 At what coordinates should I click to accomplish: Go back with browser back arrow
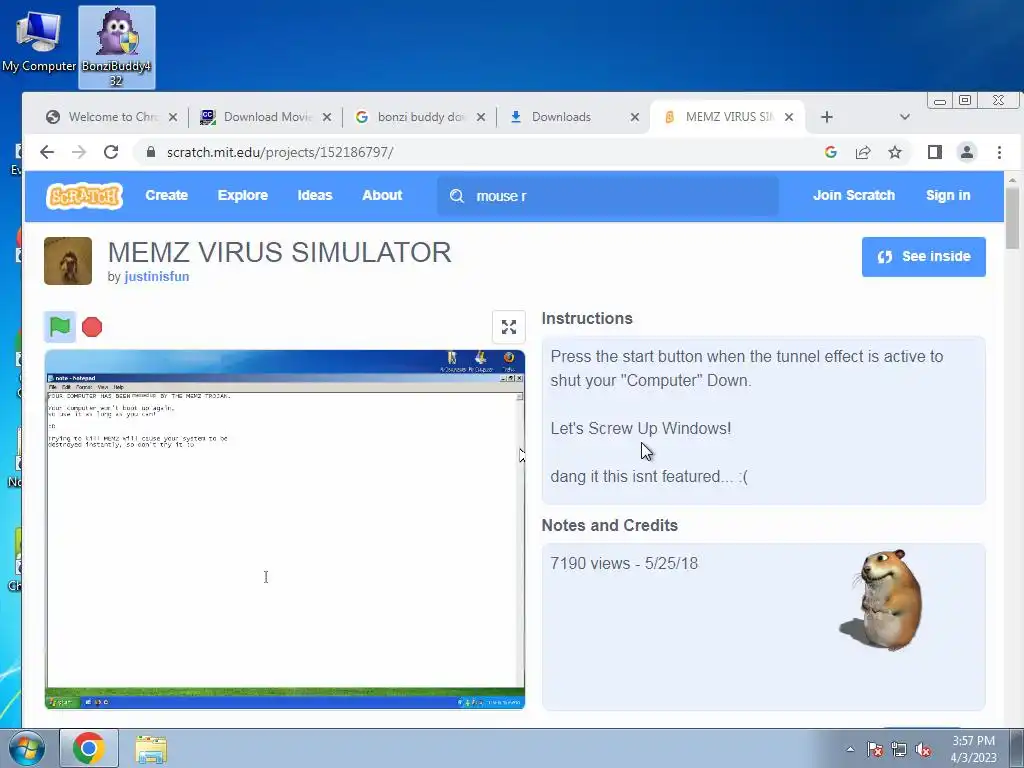(47, 152)
